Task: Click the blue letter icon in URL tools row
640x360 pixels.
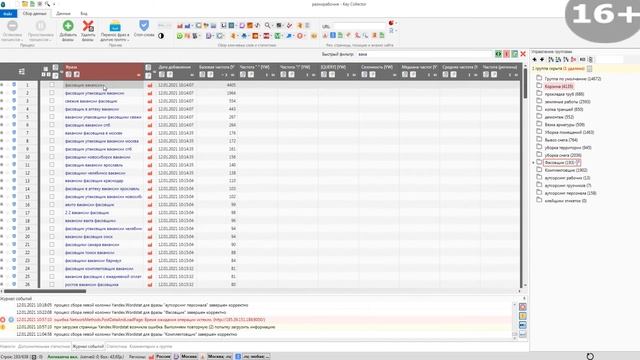Action: [x=333, y=36]
